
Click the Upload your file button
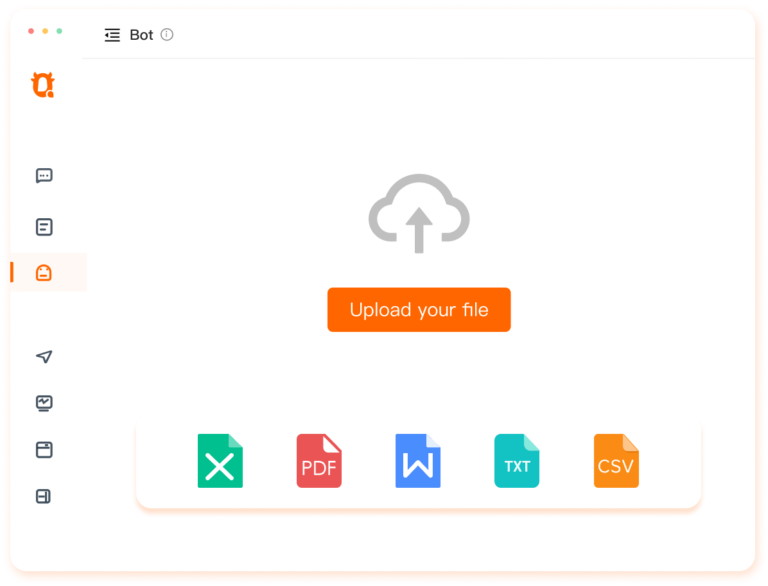(x=419, y=310)
